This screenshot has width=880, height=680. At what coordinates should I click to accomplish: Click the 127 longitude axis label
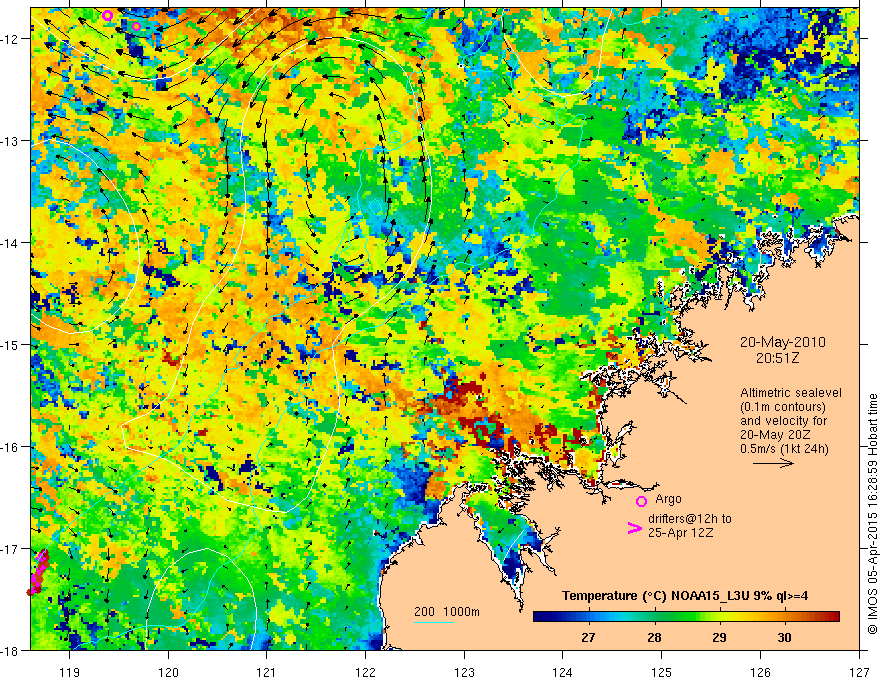pos(859,672)
